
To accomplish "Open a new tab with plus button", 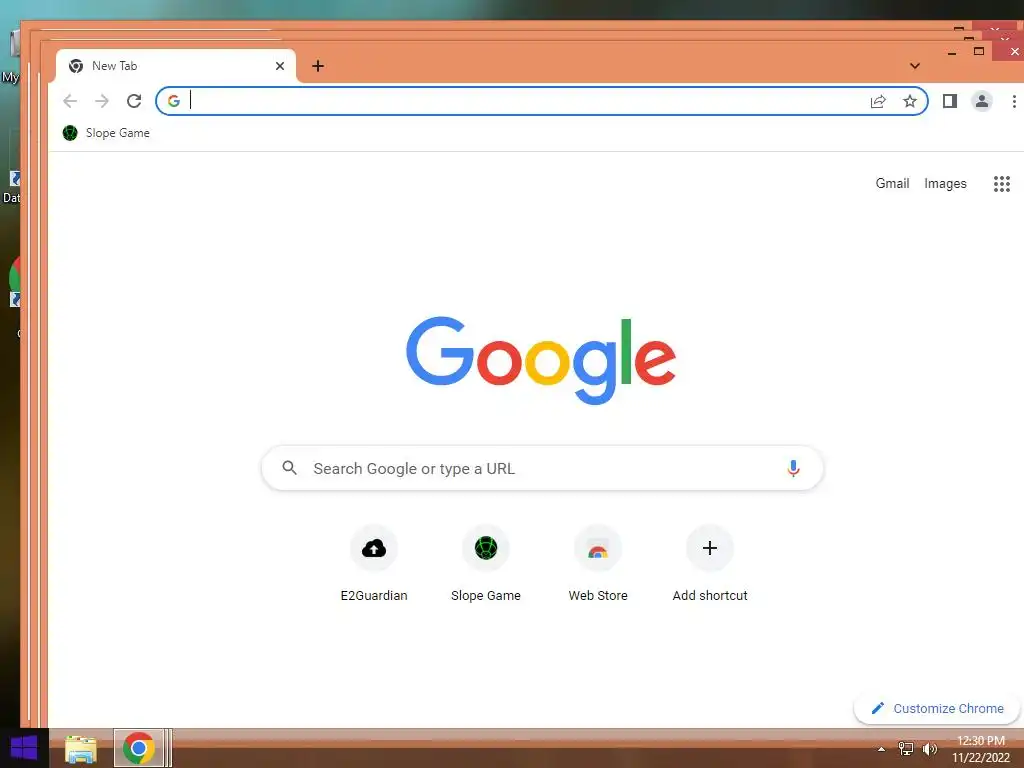I will 318,66.
